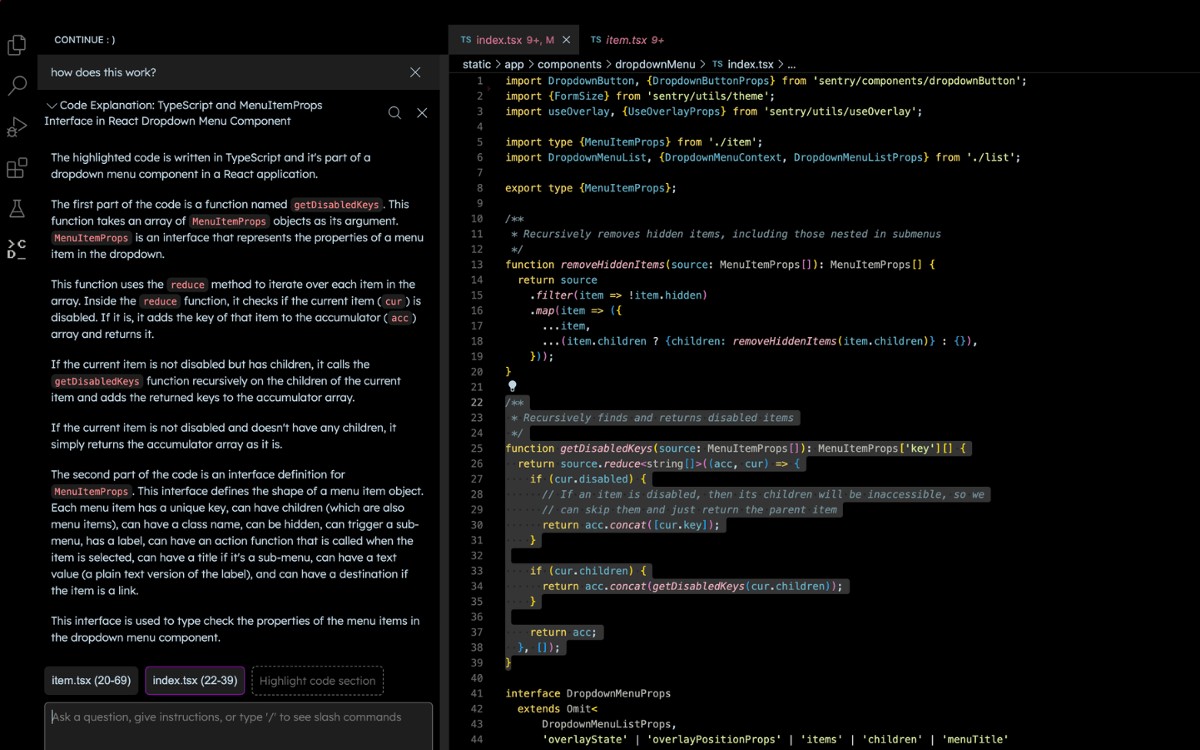Open the dropdownMenu breadcrumb item
1200x750 pixels.
pos(658,64)
